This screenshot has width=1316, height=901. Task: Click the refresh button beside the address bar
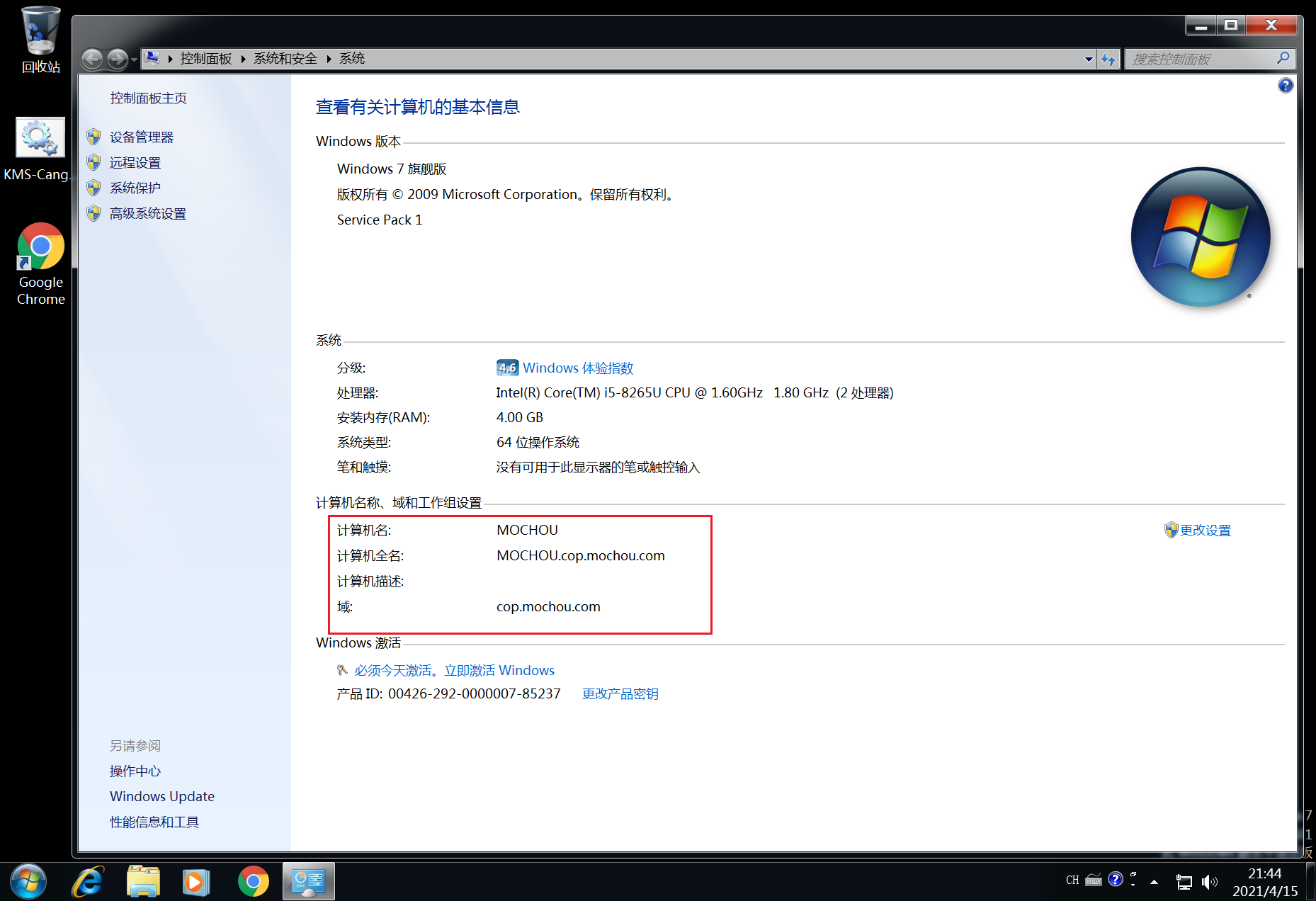(x=1108, y=59)
